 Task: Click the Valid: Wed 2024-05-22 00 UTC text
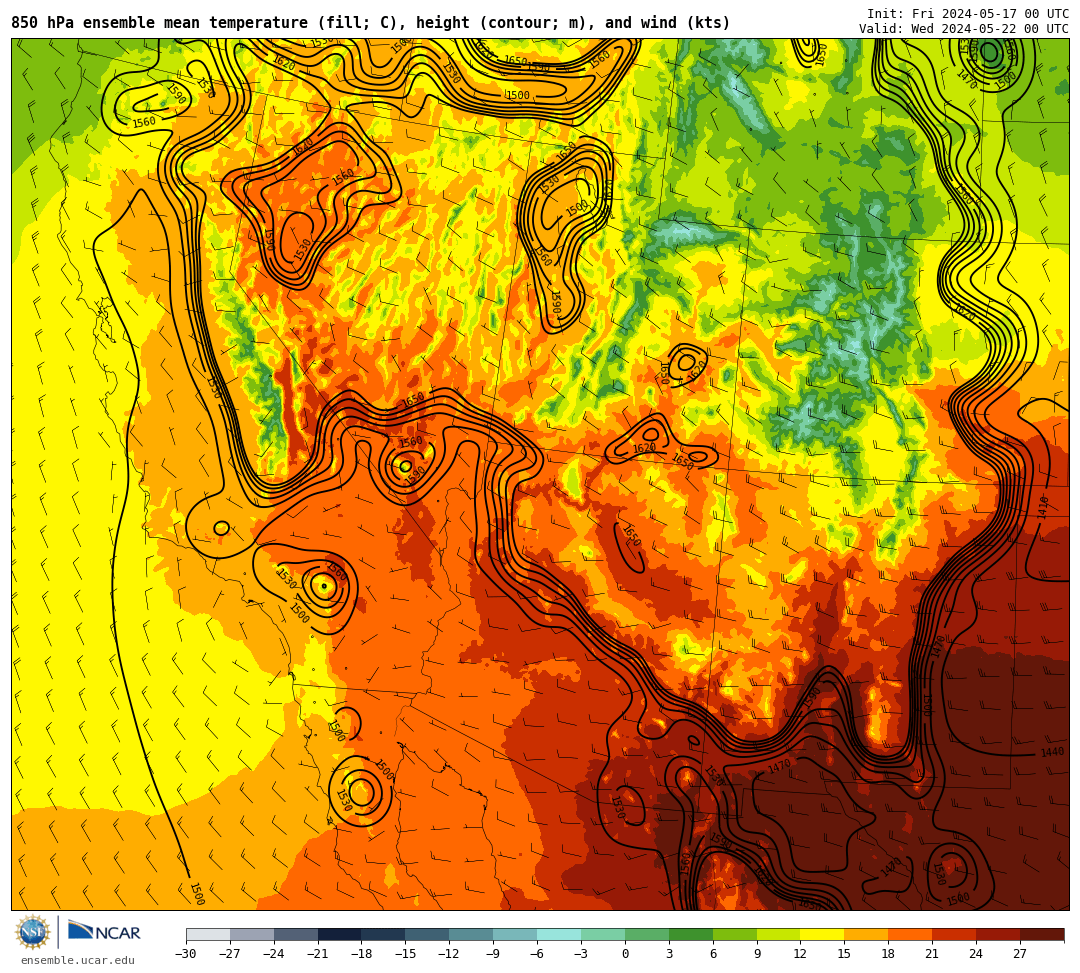[964, 29]
